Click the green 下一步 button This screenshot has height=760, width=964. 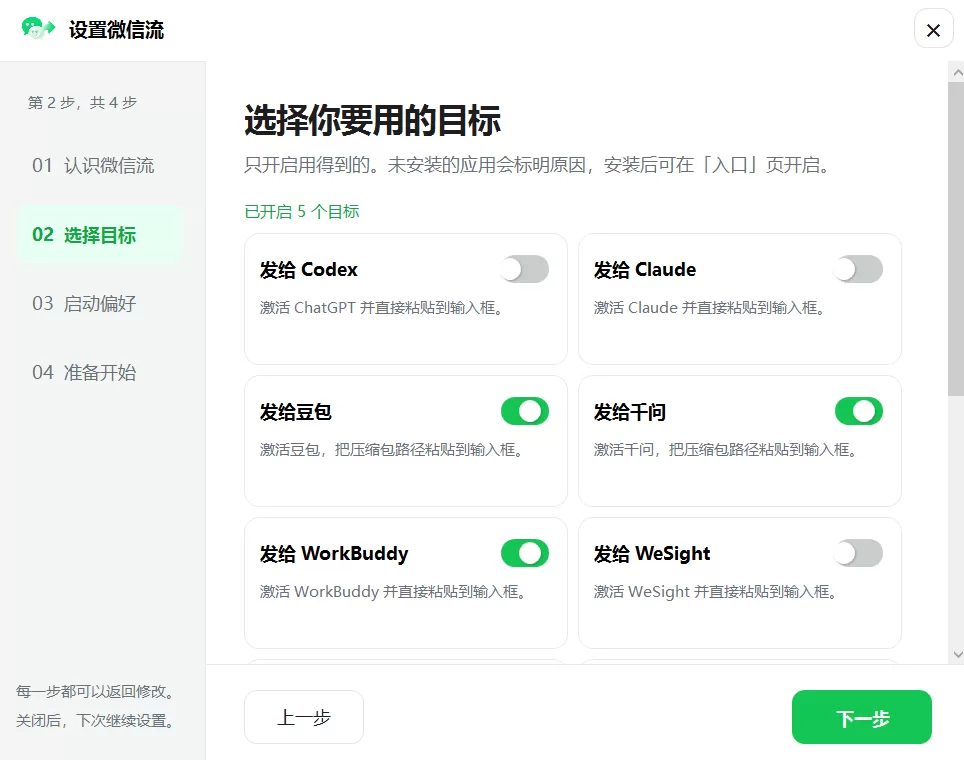862,717
